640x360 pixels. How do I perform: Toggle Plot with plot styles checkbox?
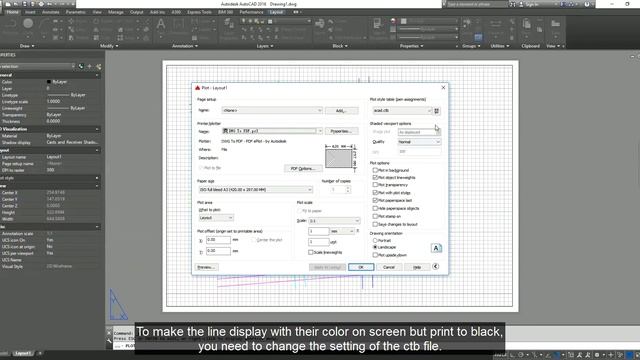point(375,193)
